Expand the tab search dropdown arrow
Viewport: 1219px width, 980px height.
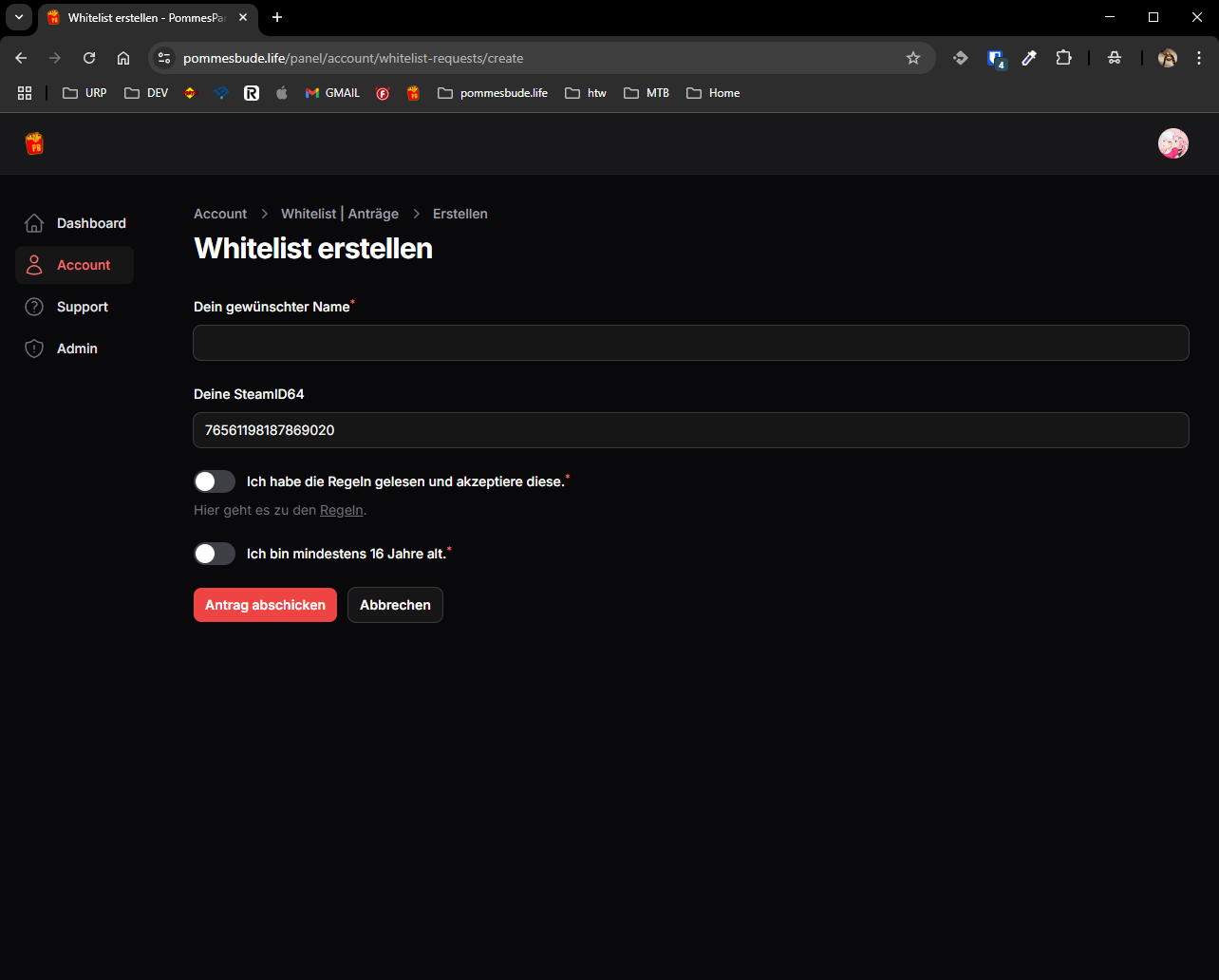[18, 17]
